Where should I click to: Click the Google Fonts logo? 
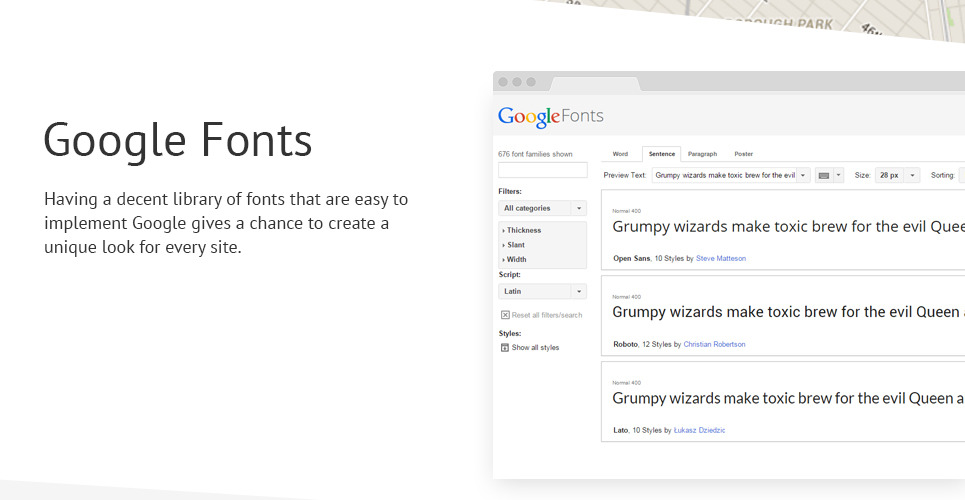pyautogui.click(x=551, y=116)
